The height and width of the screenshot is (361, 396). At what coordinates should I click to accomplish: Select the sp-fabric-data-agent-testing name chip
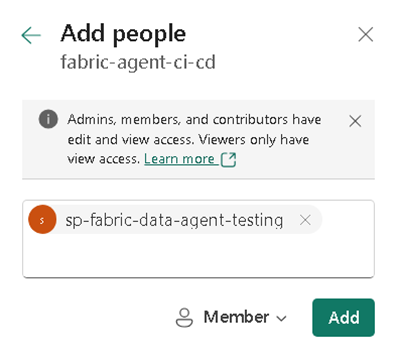[174, 220]
